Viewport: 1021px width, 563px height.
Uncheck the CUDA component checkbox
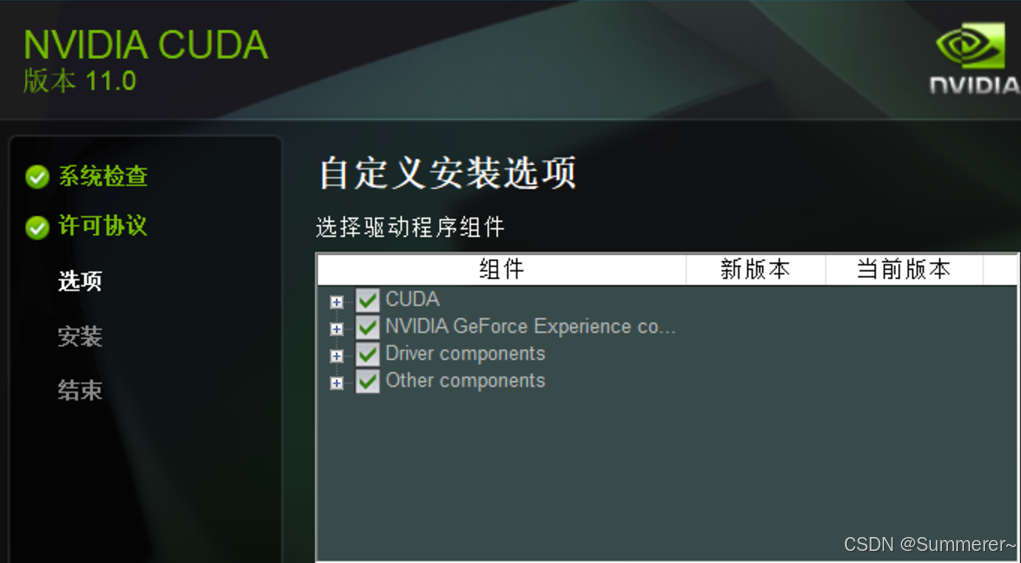click(x=367, y=300)
